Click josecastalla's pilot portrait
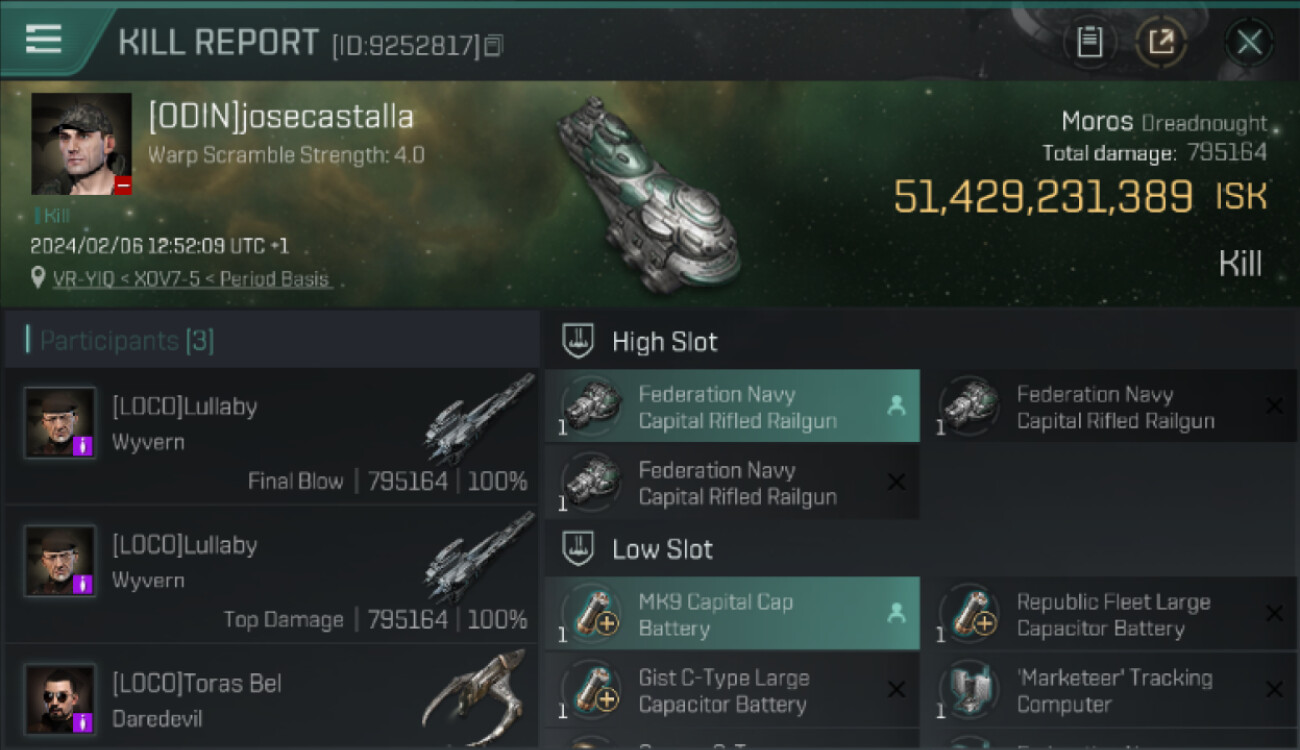Screen dimensions: 1300x750 point(81,144)
